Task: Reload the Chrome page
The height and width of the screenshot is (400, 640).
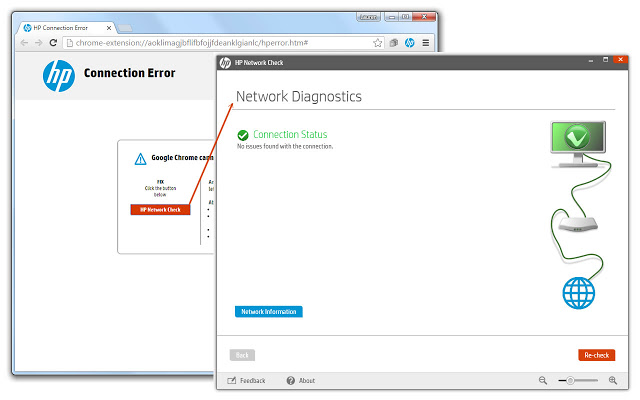Action: [x=53, y=43]
